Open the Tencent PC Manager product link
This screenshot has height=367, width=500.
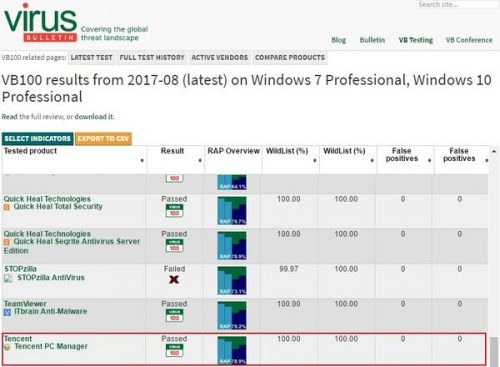[x=51, y=346]
